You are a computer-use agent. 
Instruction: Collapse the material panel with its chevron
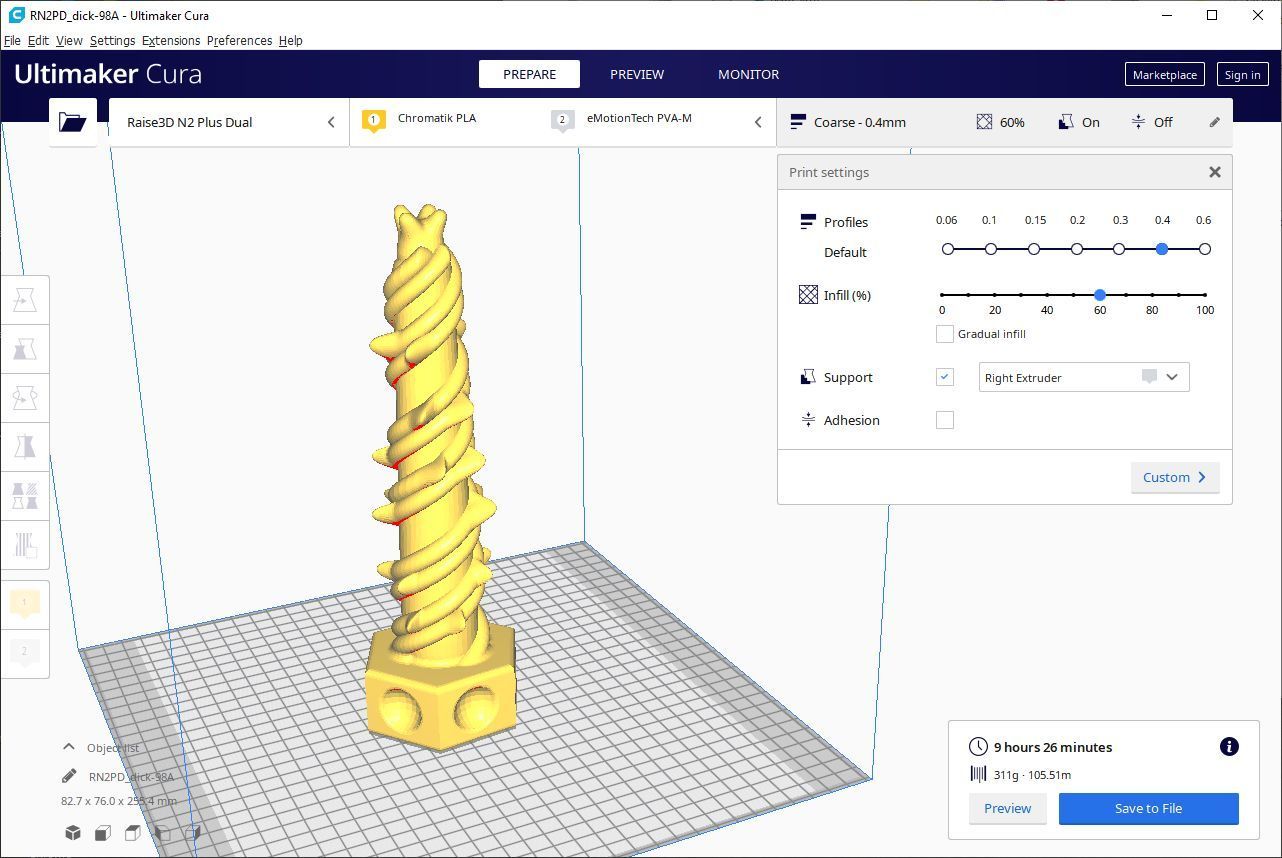[x=758, y=122]
